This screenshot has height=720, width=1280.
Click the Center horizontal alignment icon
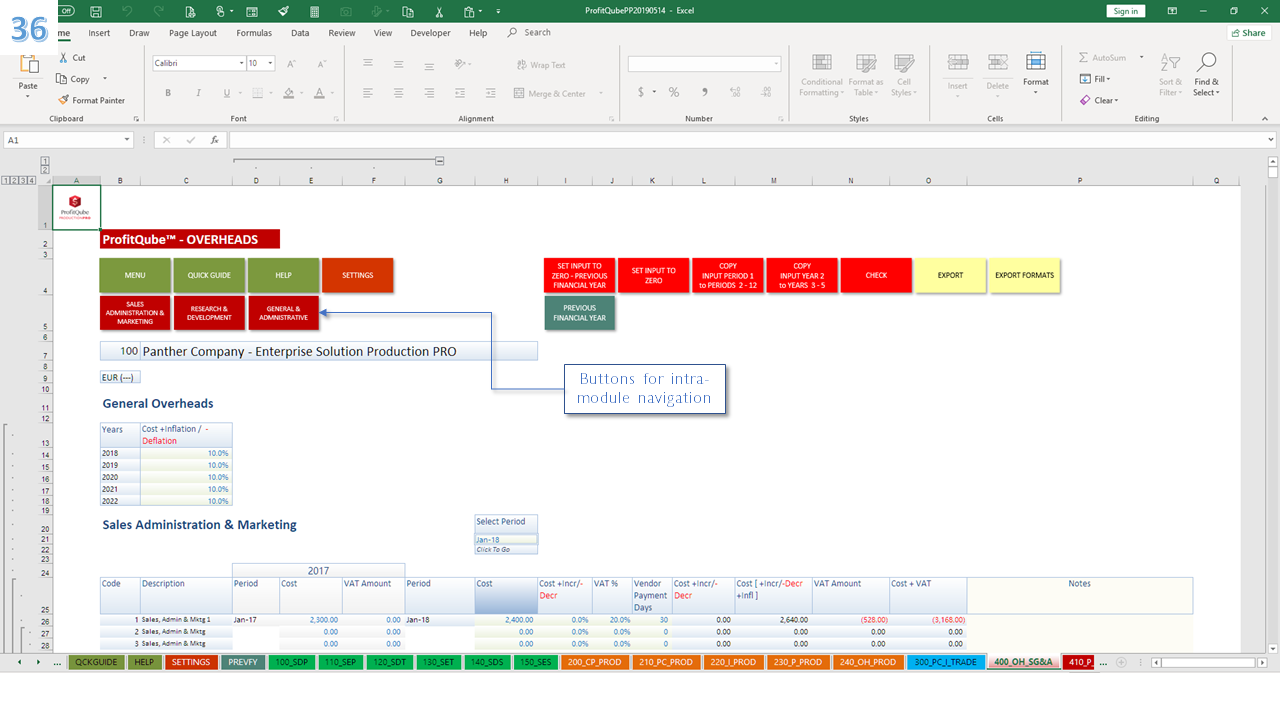tap(398, 93)
